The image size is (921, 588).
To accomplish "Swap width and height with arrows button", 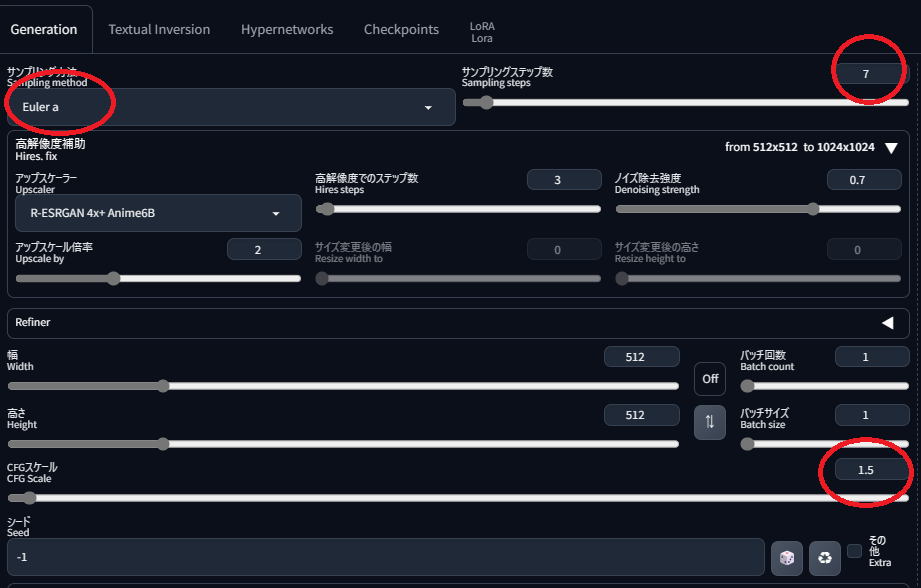I will [709, 421].
